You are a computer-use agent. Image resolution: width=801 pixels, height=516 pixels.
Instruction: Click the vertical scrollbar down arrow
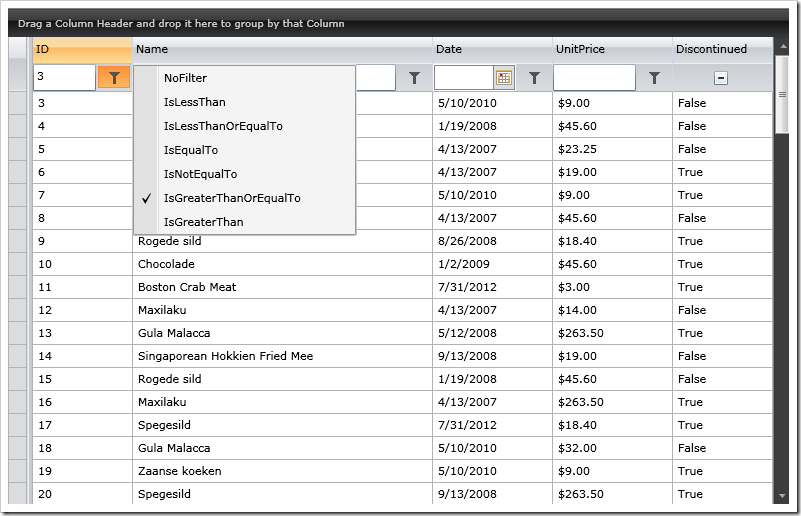point(781,496)
